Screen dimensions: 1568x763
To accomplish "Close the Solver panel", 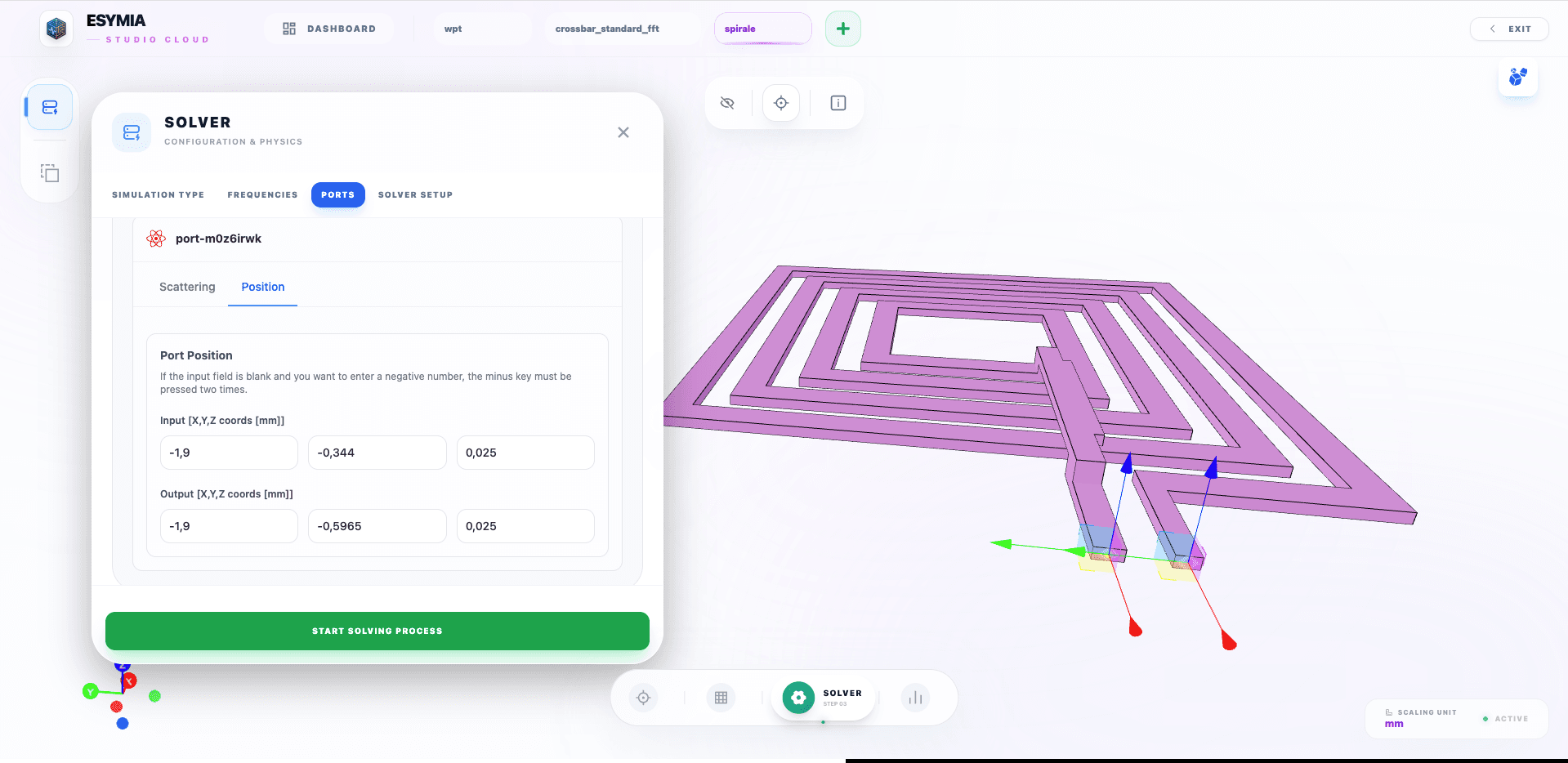I will point(623,132).
